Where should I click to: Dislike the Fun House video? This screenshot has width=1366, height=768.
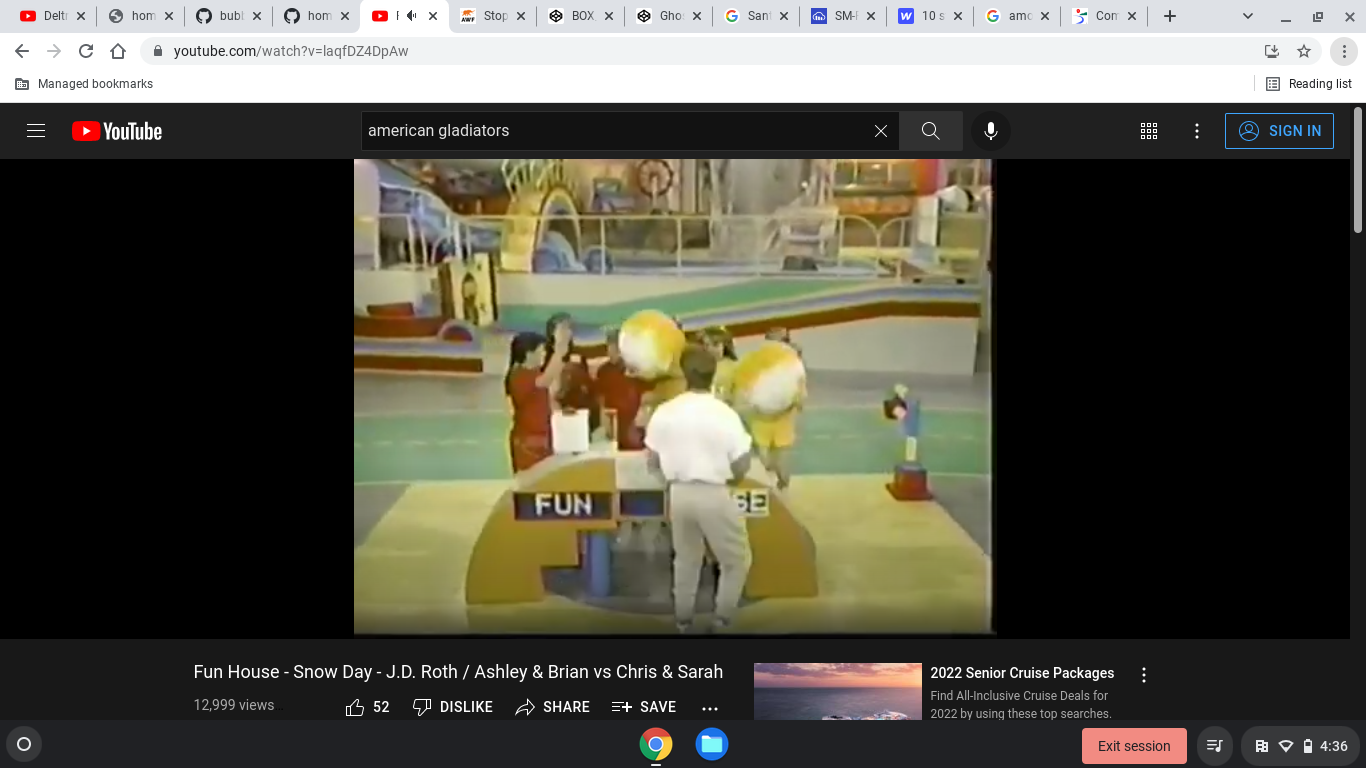452,707
